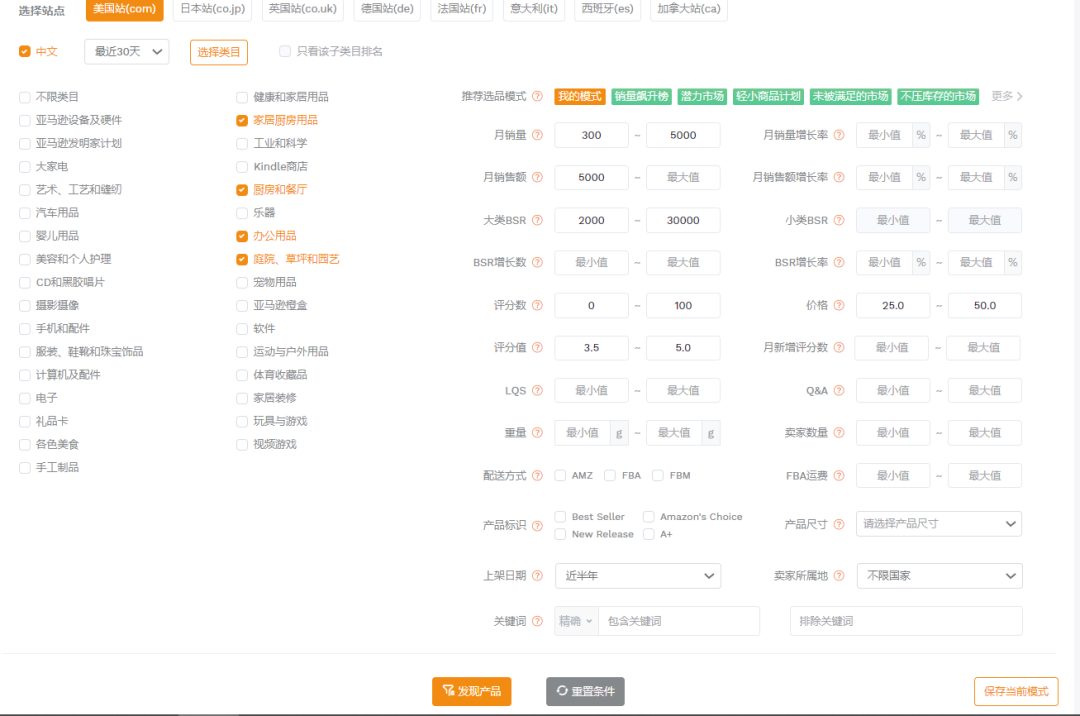Open the 产品尺寸 size dropdown
The height and width of the screenshot is (716, 1080).
coord(939,524)
